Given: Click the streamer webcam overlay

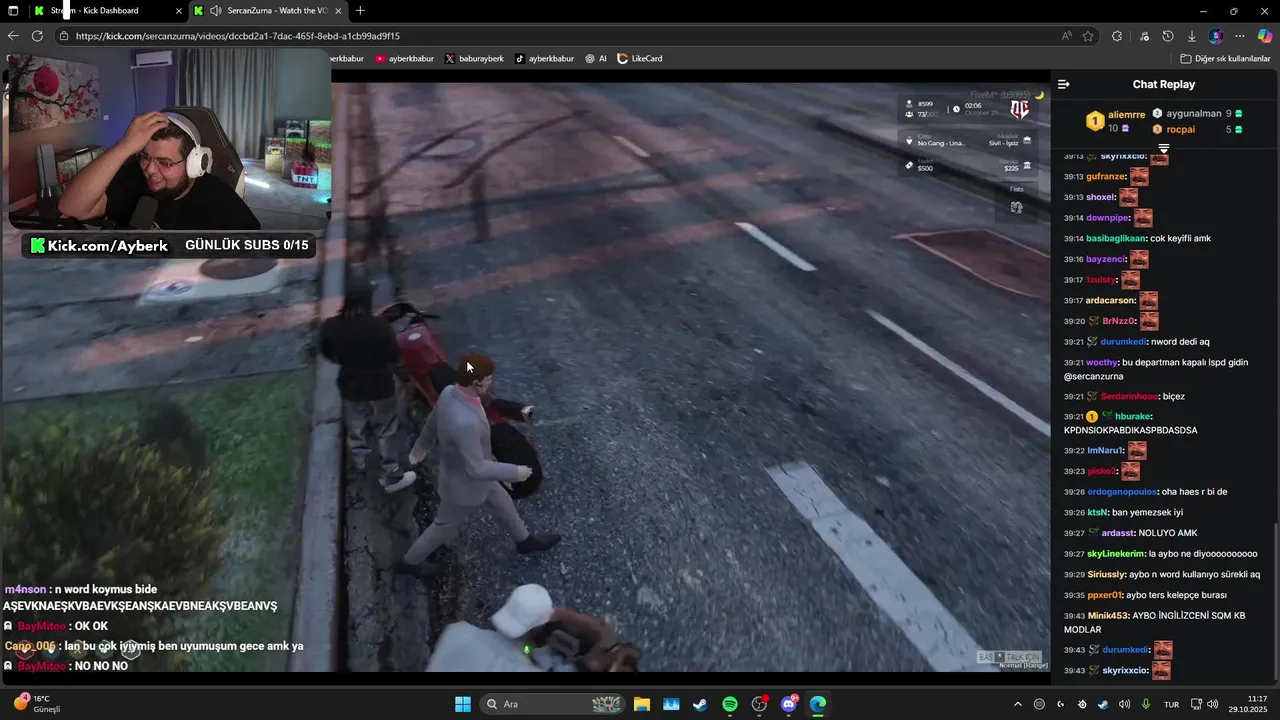Looking at the screenshot, I should click(x=168, y=140).
